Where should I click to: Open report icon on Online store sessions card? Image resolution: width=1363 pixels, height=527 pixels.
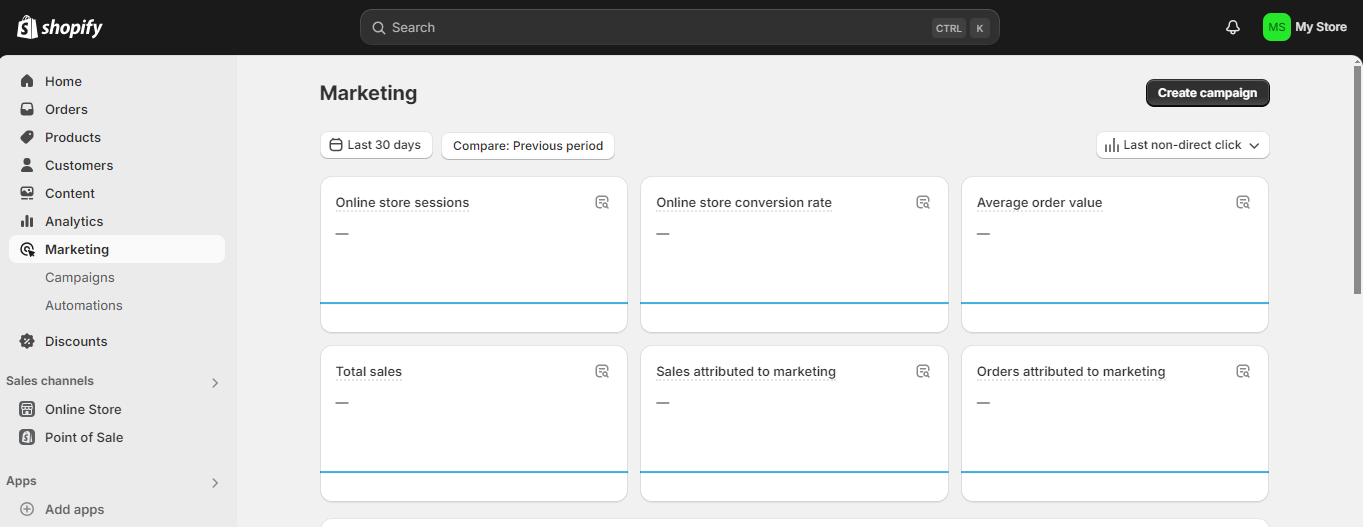(602, 202)
